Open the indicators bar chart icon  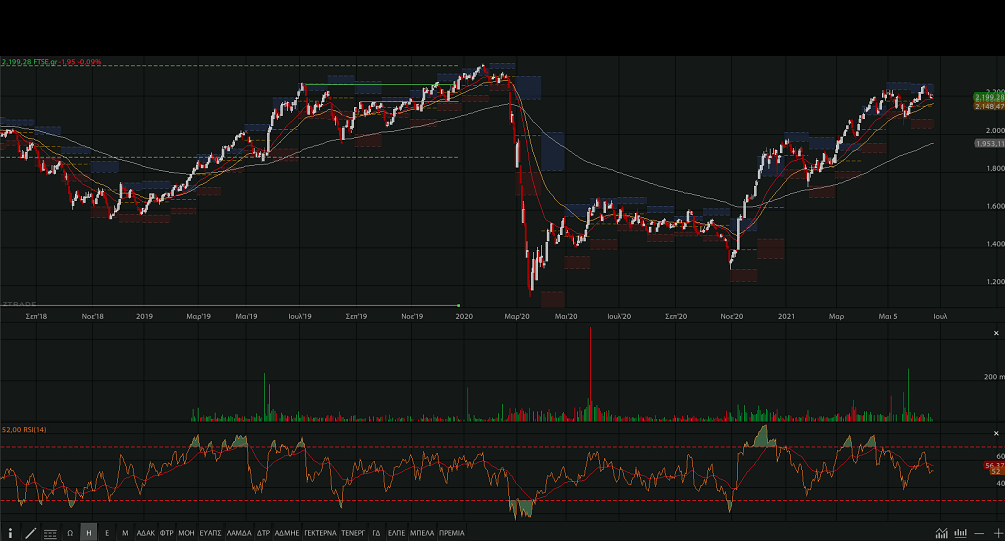(x=961, y=533)
